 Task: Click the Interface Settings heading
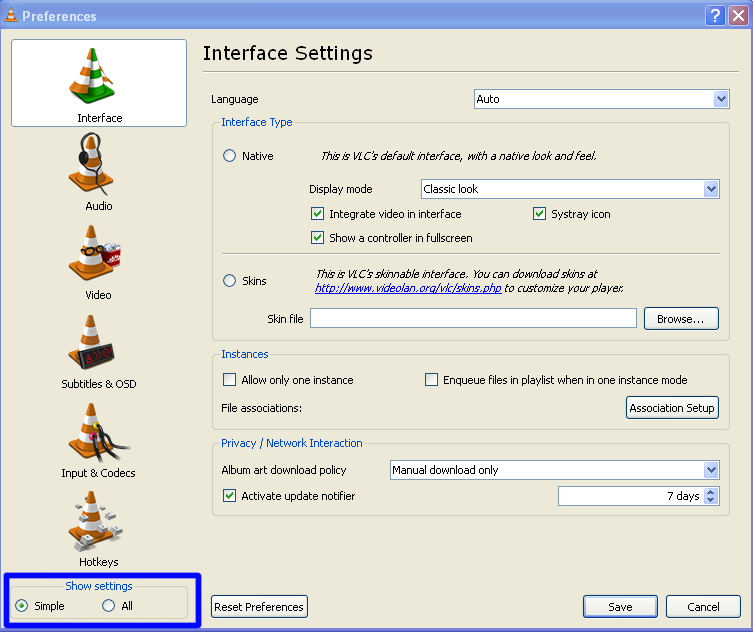(288, 53)
